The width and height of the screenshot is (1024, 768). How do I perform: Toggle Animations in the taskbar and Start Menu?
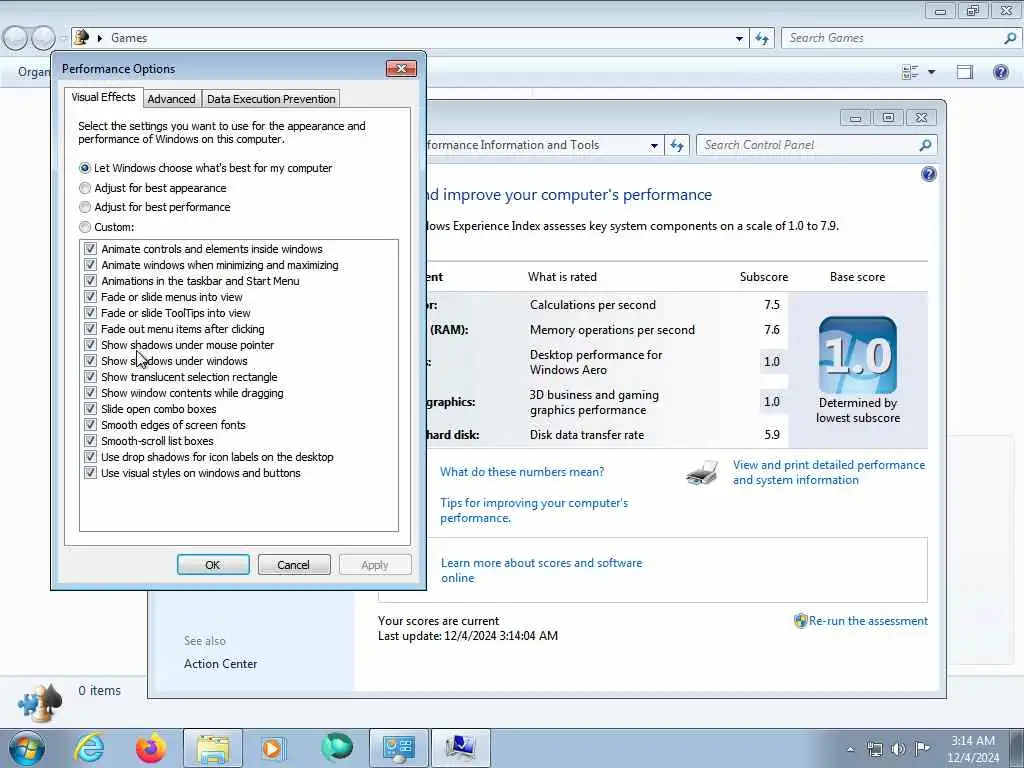pyautogui.click(x=90, y=281)
